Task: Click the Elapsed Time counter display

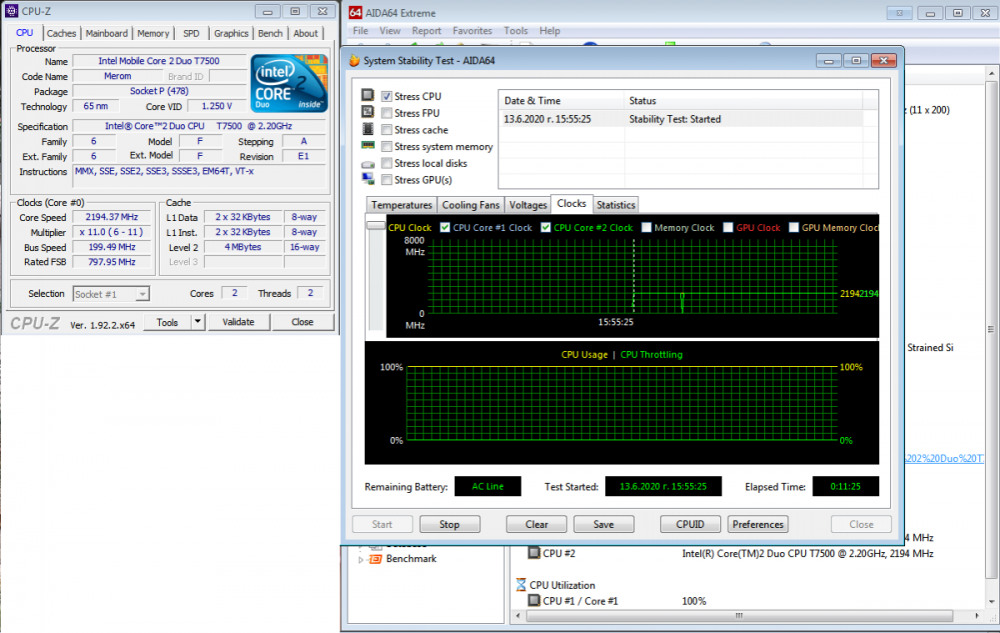Action: click(x=845, y=486)
